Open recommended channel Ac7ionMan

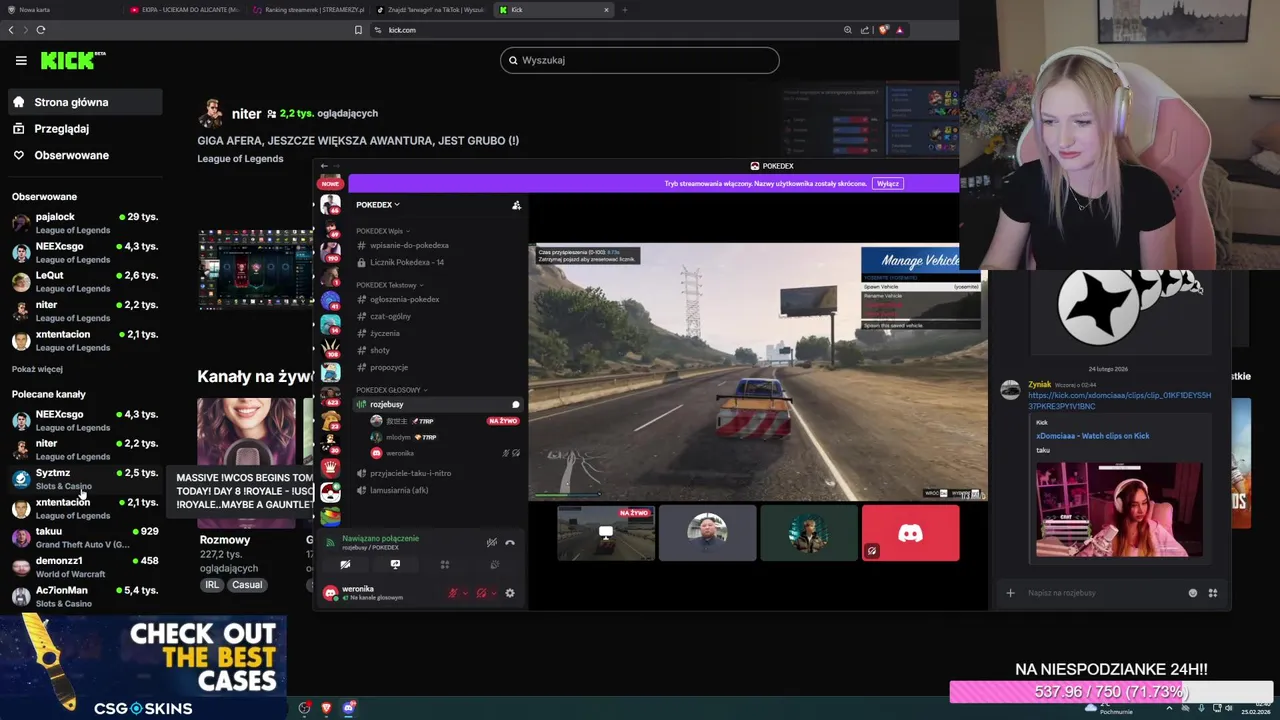pyautogui.click(x=85, y=596)
